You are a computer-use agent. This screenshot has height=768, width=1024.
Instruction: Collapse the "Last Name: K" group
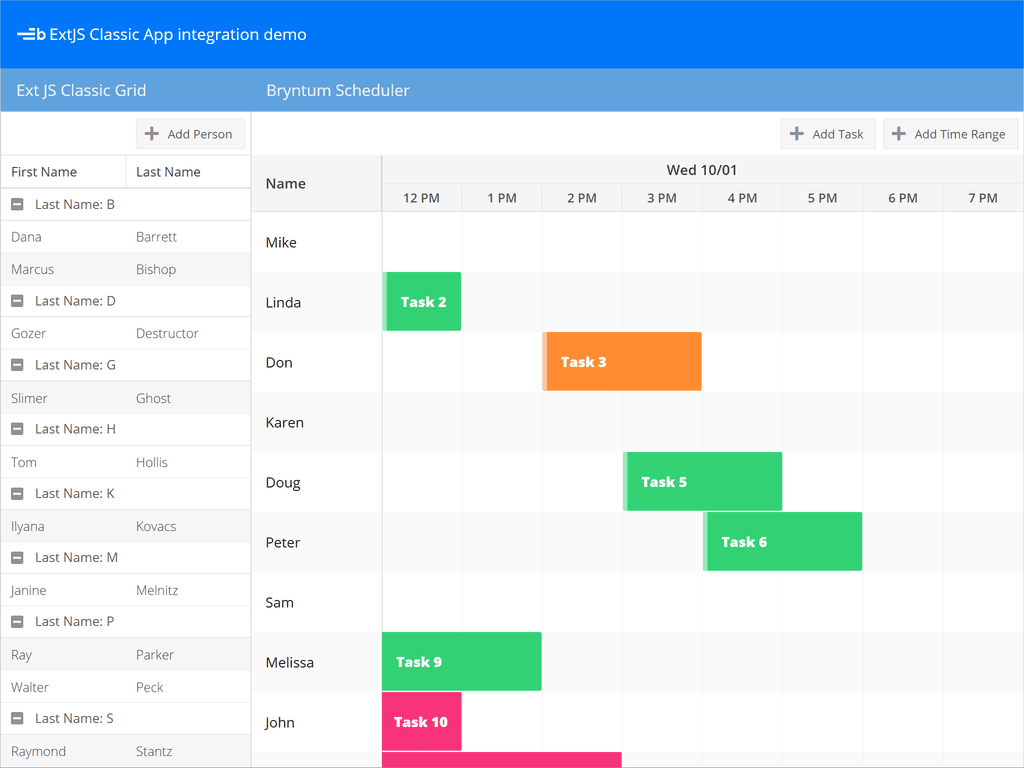pyautogui.click(x=16, y=493)
